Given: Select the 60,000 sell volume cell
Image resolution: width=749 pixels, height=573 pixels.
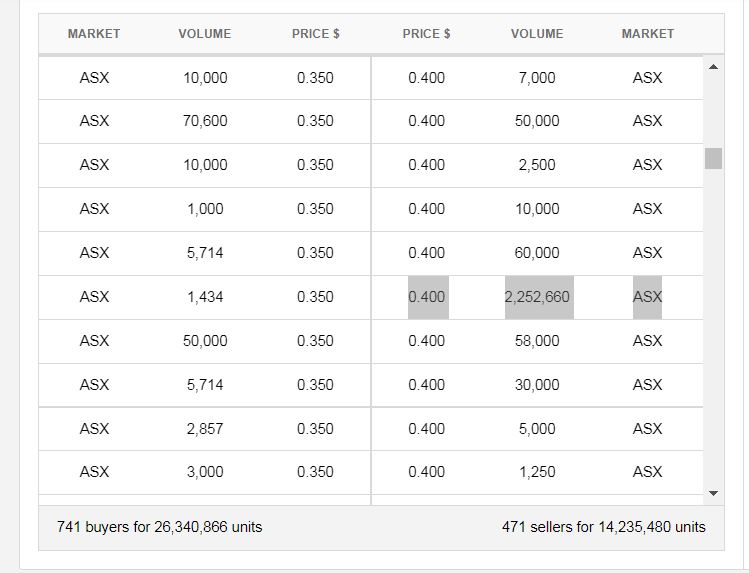Looking at the screenshot, I should point(537,253).
